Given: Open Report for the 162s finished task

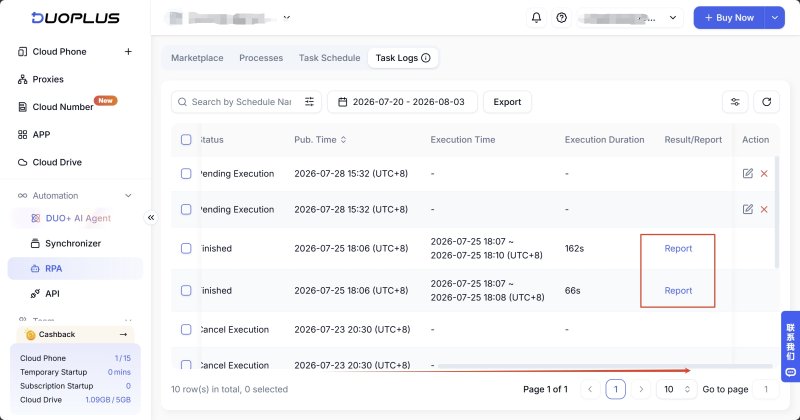Looking at the screenshot, I should 678,249.
